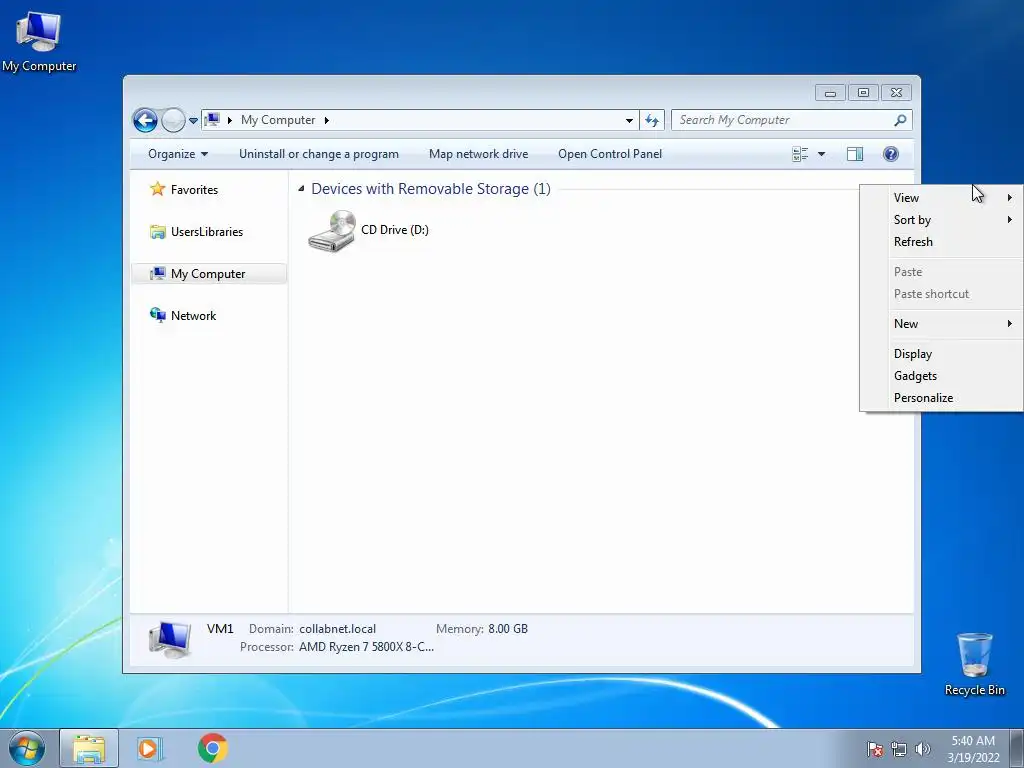The image size is (1024, 768).
Task: Toggle the preview pane button
Action: point(855,154)
